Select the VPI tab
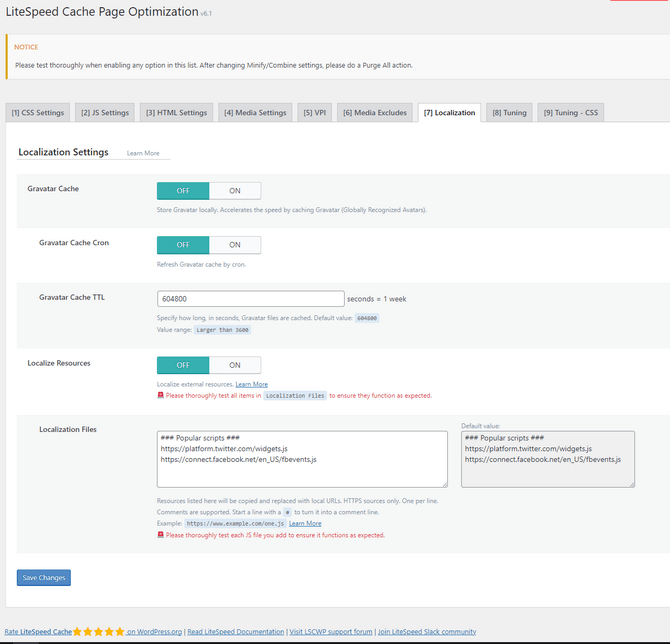 point(315,113)
